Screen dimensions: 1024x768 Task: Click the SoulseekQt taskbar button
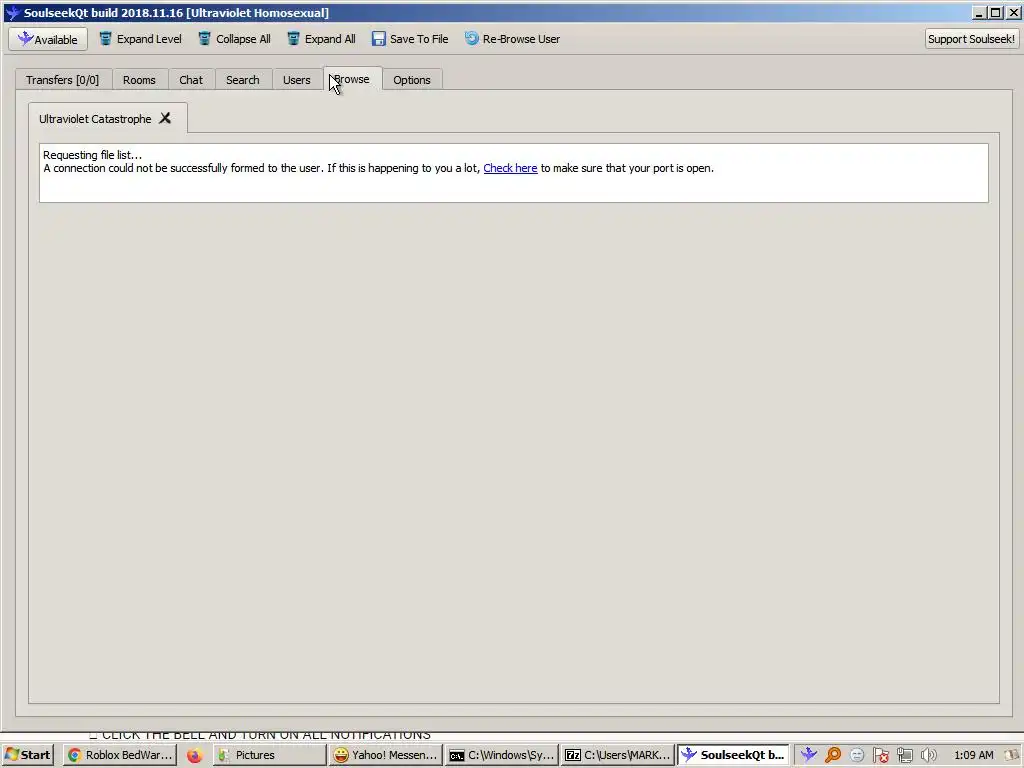[x=733, y=755]
